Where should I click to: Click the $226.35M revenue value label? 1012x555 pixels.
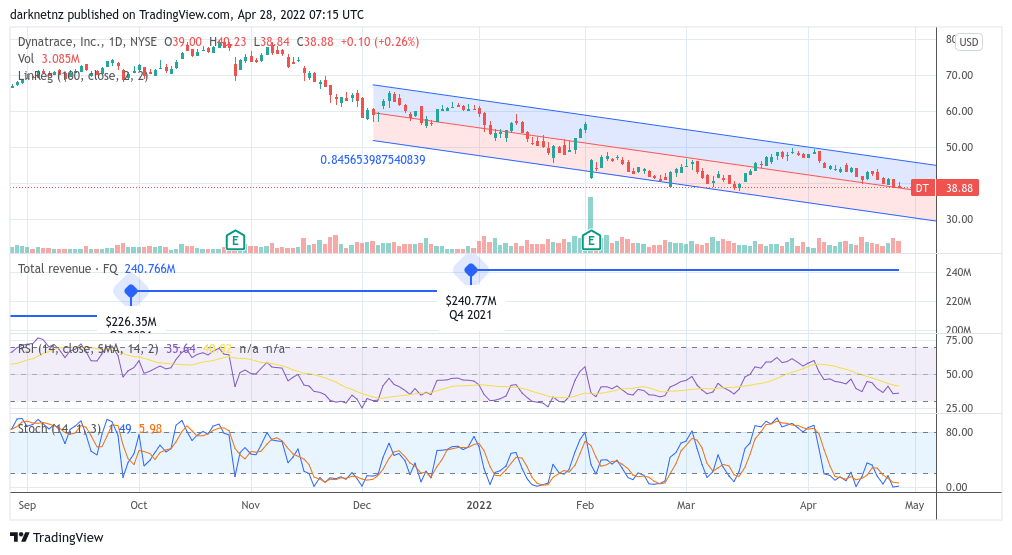click(x=131, y=321)
